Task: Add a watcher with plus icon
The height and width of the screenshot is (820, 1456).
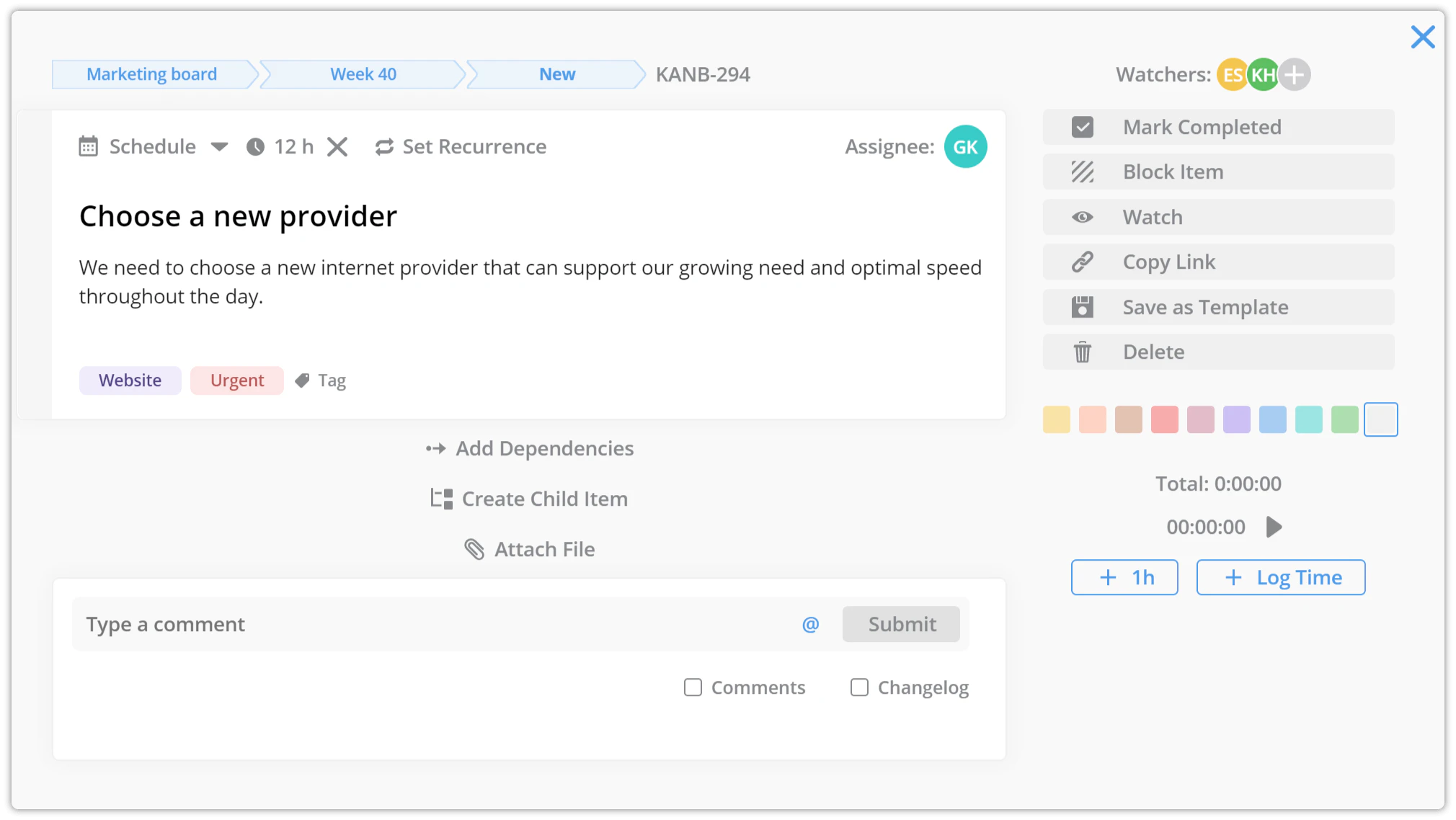Action: pos(1295,74)
